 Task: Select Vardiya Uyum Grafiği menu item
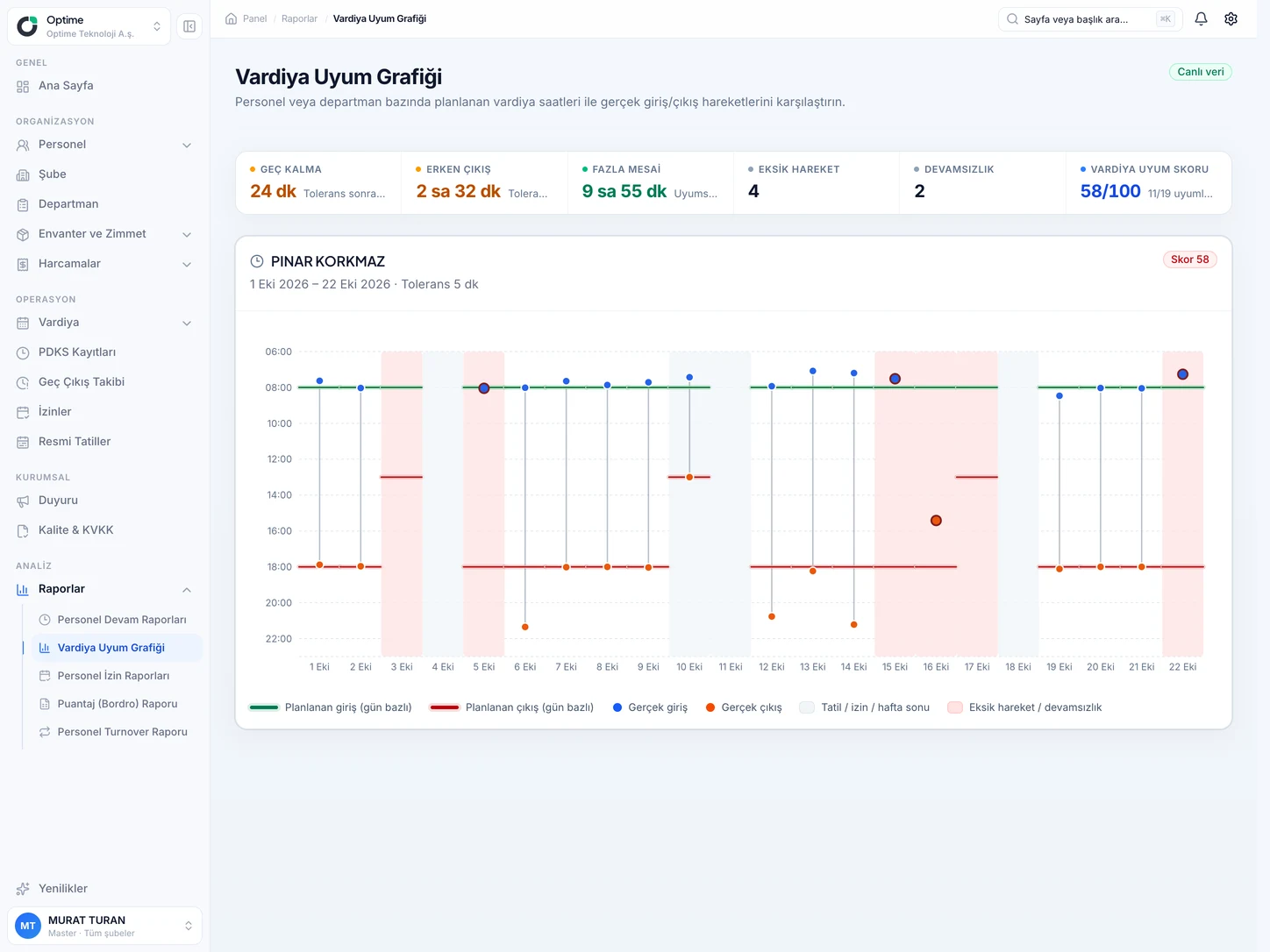pyautogui.click(x=117, y=648)
